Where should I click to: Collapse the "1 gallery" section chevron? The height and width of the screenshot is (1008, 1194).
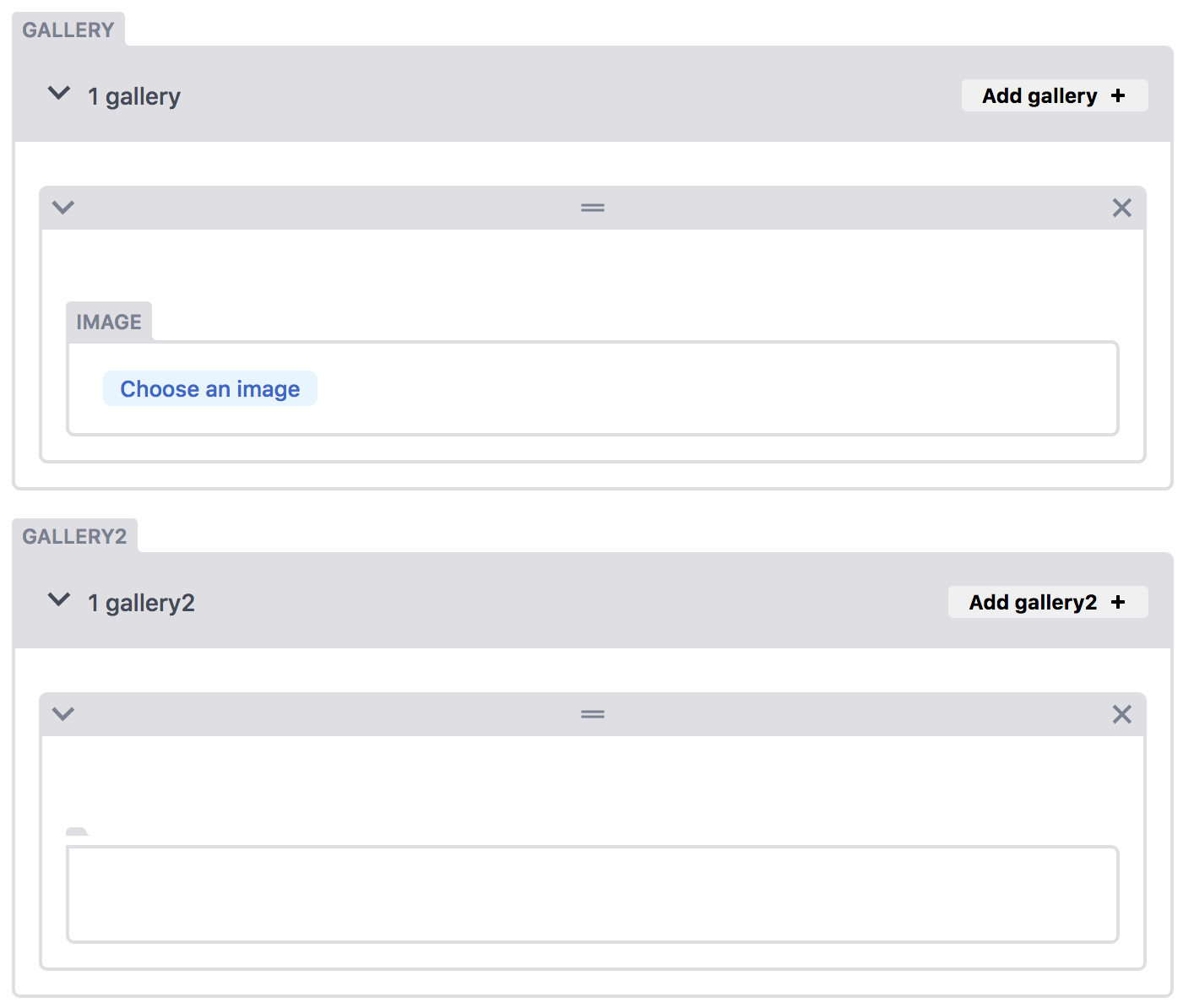click(59, 94)
